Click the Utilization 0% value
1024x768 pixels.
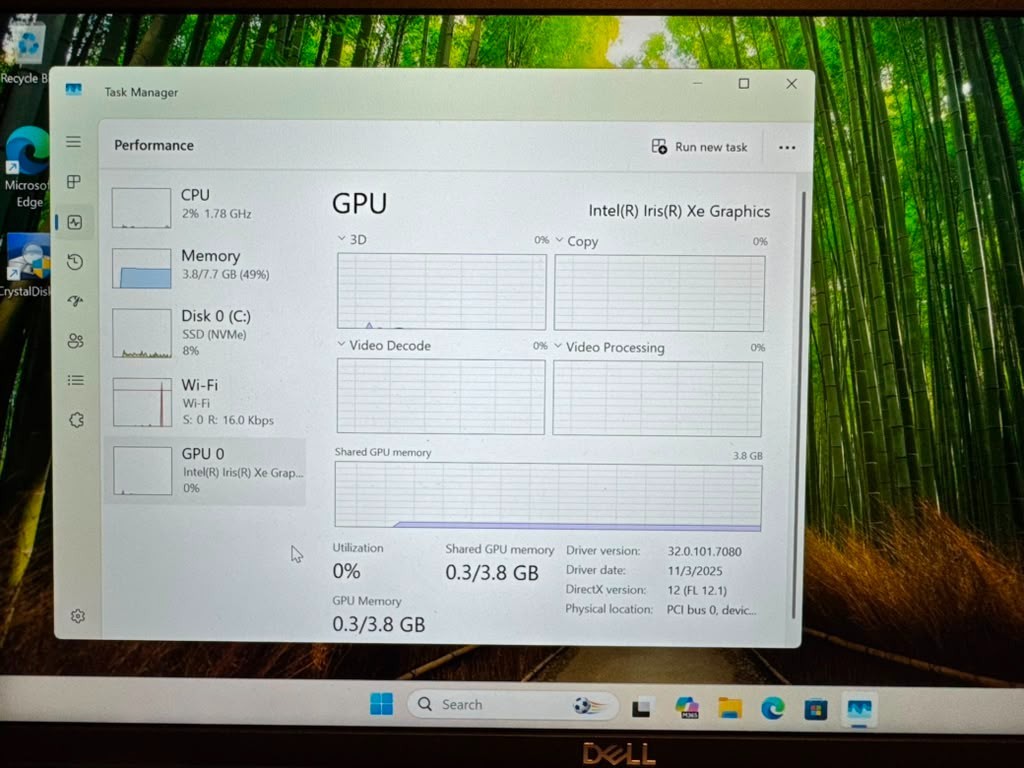(346, 571)
